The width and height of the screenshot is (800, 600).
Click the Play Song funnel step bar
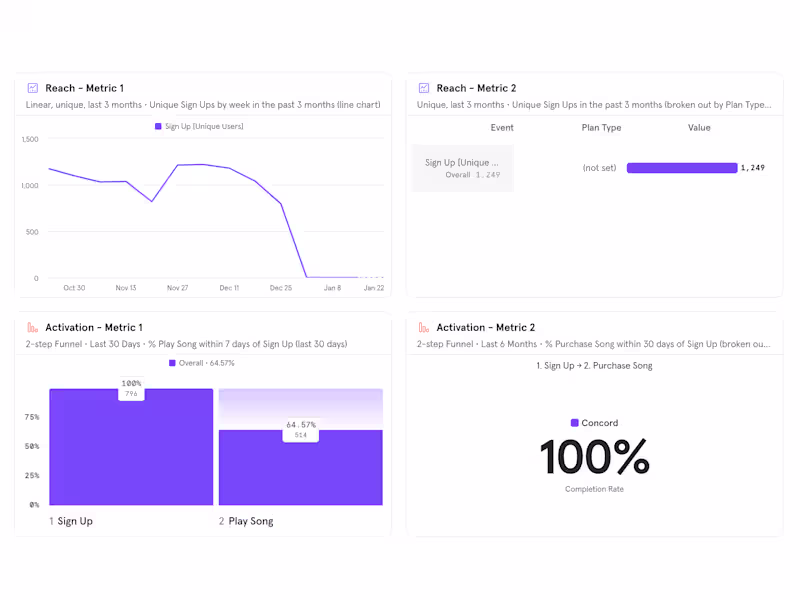(300, 467)
